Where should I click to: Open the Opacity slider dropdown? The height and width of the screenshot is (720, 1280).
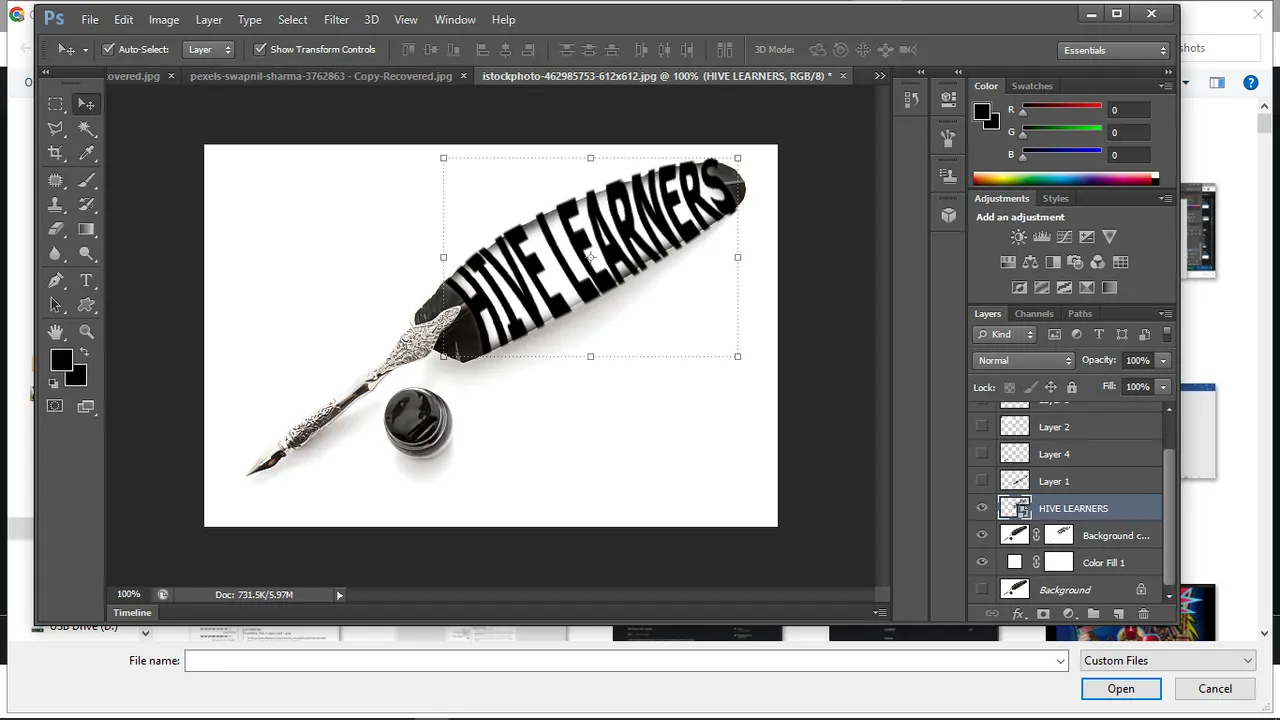[x=1163, y=360]
